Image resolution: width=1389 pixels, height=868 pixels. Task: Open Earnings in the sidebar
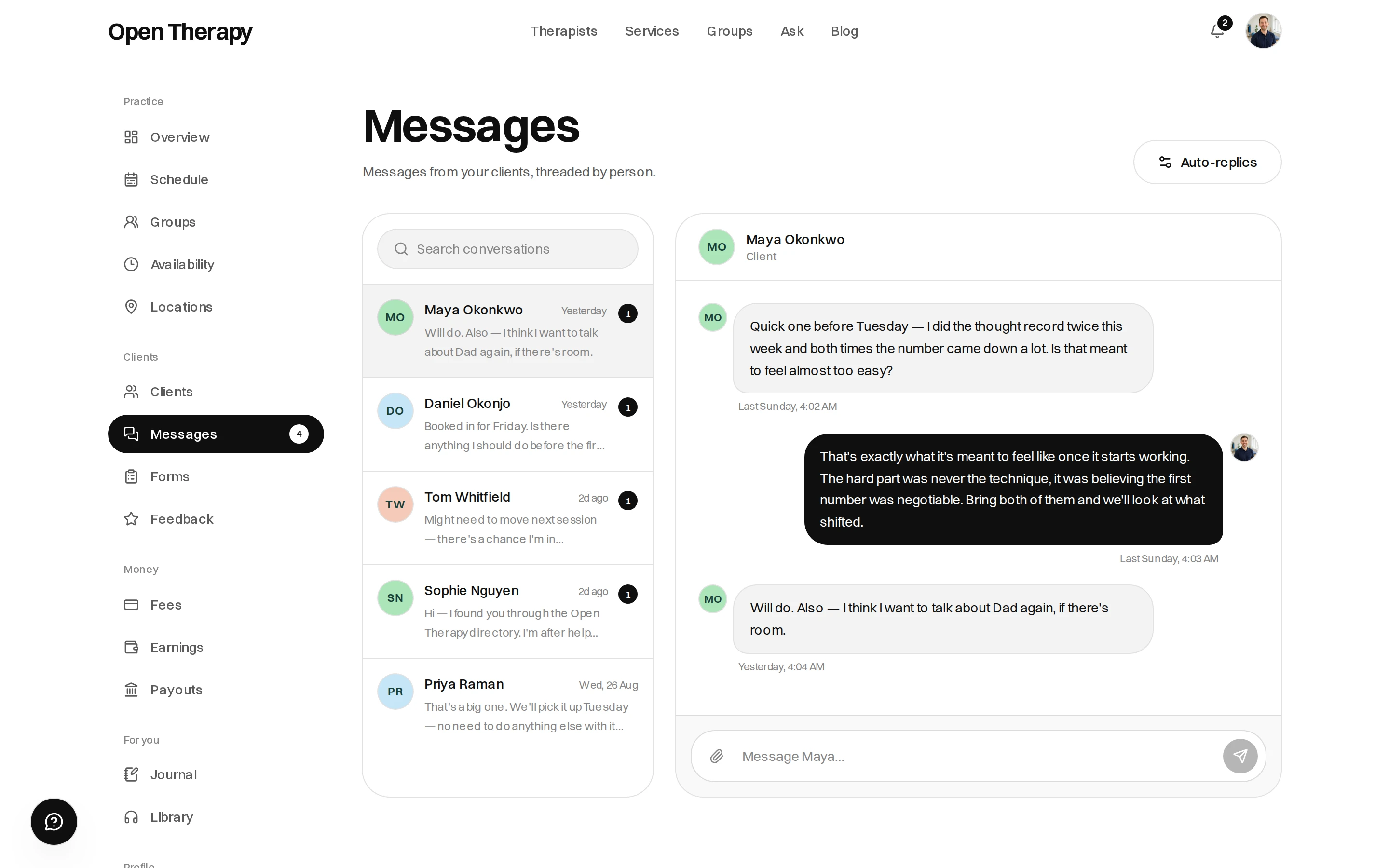[x=216, y=647]
